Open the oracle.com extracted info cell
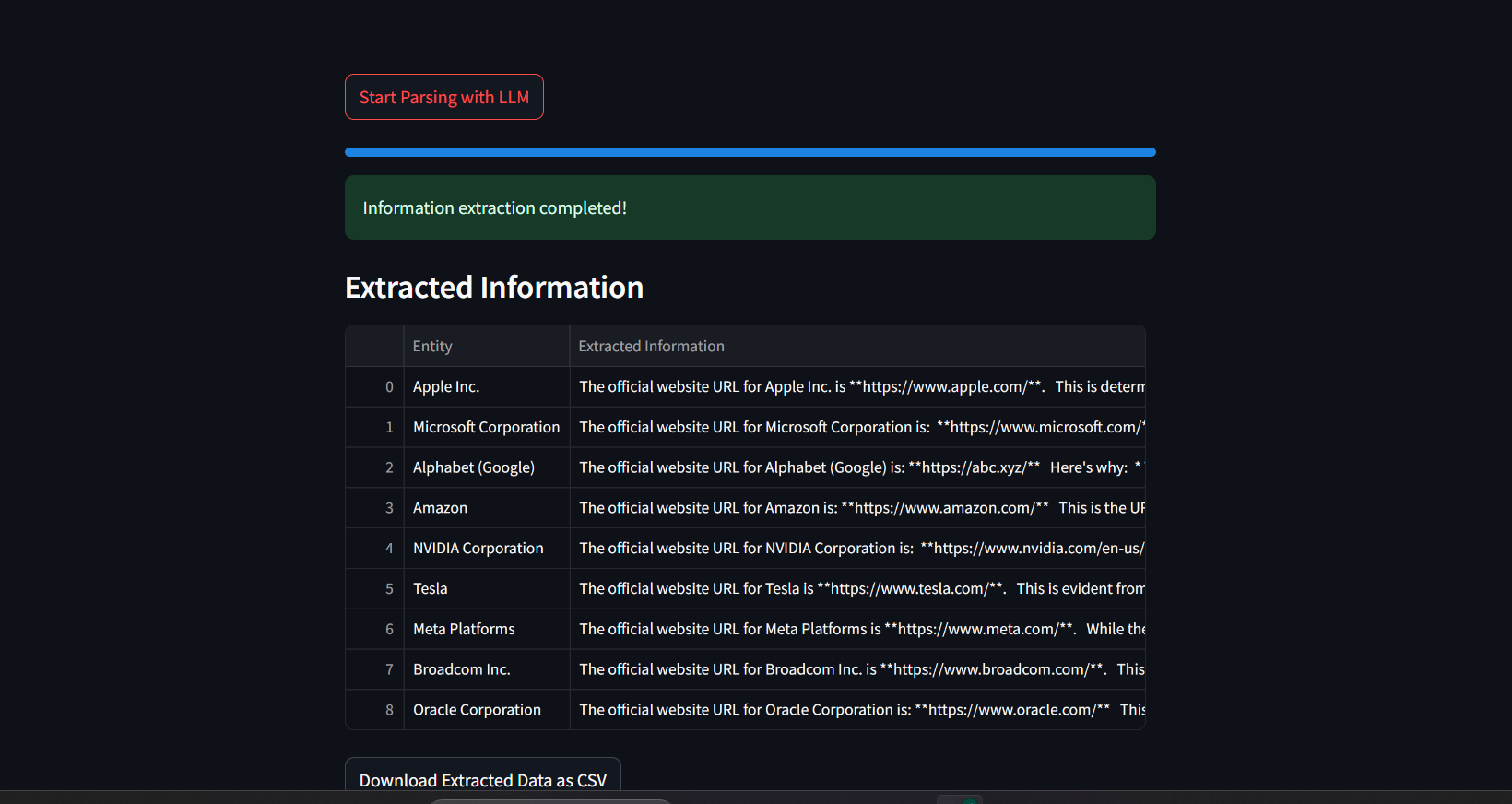Screen dimensions: 1512x804 (x=857, y=710)
